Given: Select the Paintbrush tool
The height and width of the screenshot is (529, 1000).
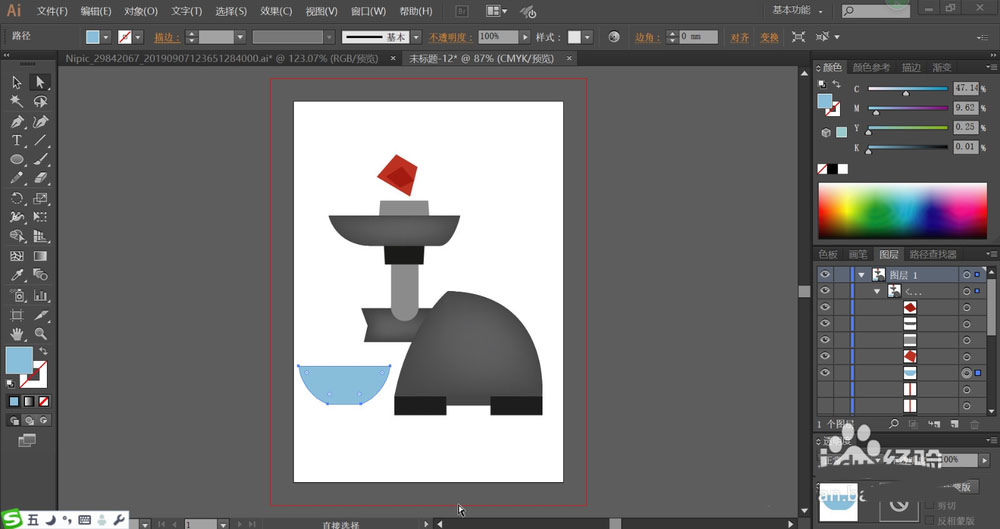Looking at the screenshot, I should point(40,160).
